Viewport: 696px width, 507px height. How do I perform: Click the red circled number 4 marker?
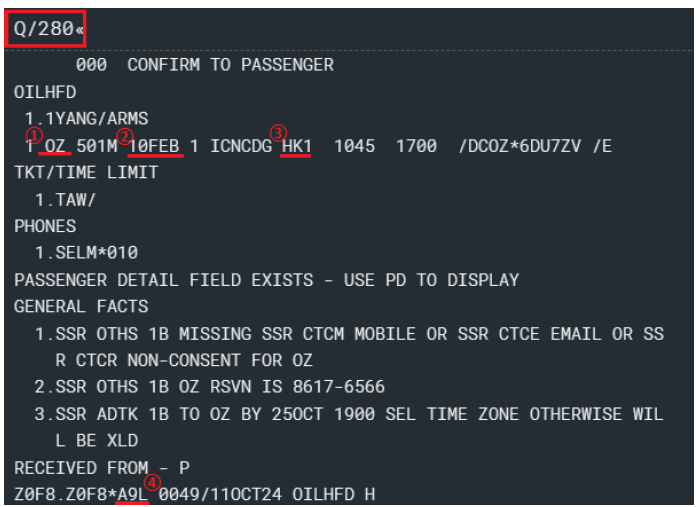152,483
